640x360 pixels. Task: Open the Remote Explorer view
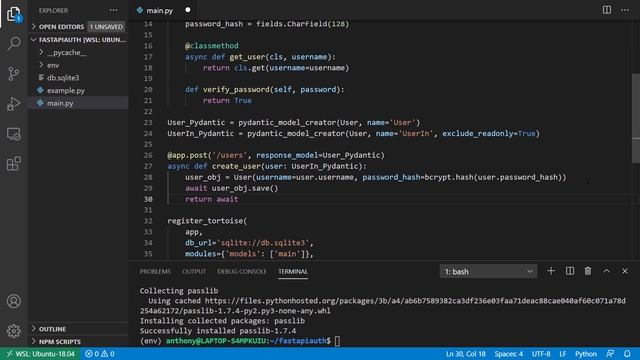[x=13, y=134]
